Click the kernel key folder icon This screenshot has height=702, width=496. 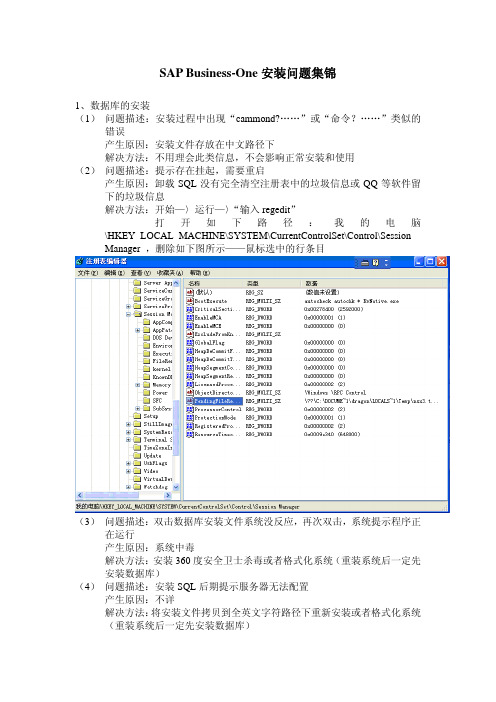click(146, 369)
